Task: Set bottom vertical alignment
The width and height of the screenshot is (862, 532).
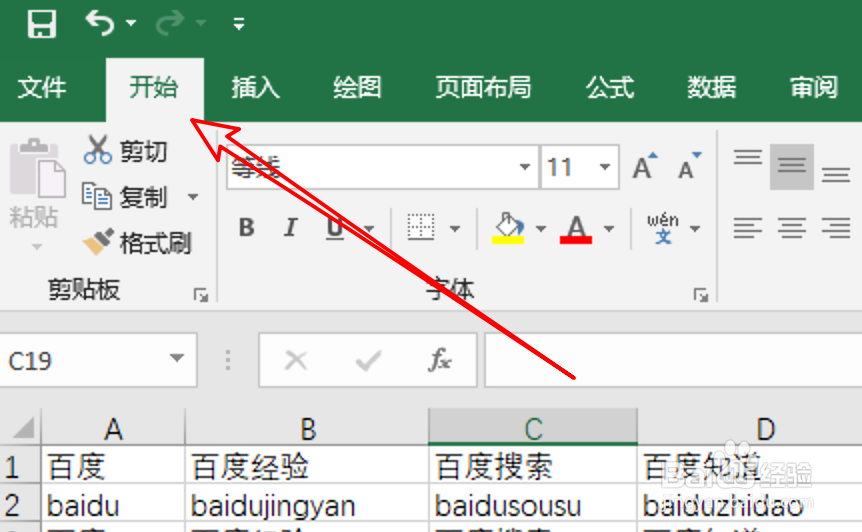Action: (x=836, y=175)
